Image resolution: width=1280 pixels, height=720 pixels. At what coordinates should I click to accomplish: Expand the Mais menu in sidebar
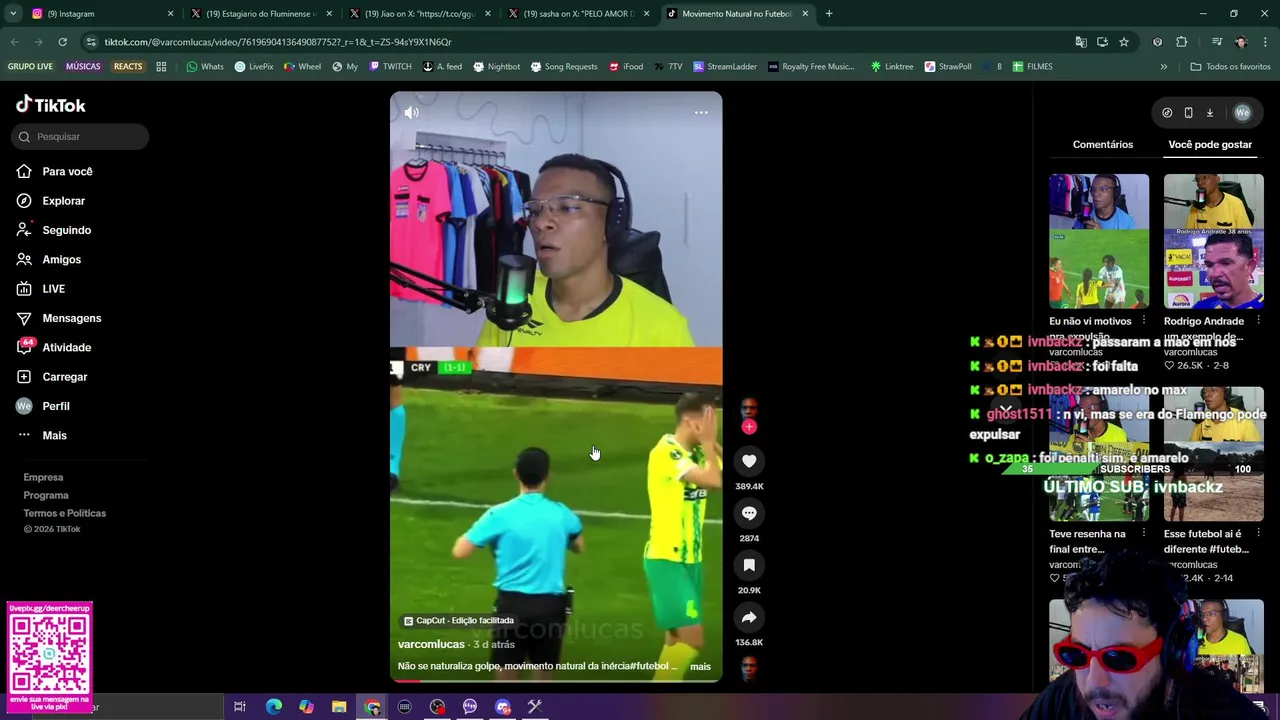tap(54, 435)
